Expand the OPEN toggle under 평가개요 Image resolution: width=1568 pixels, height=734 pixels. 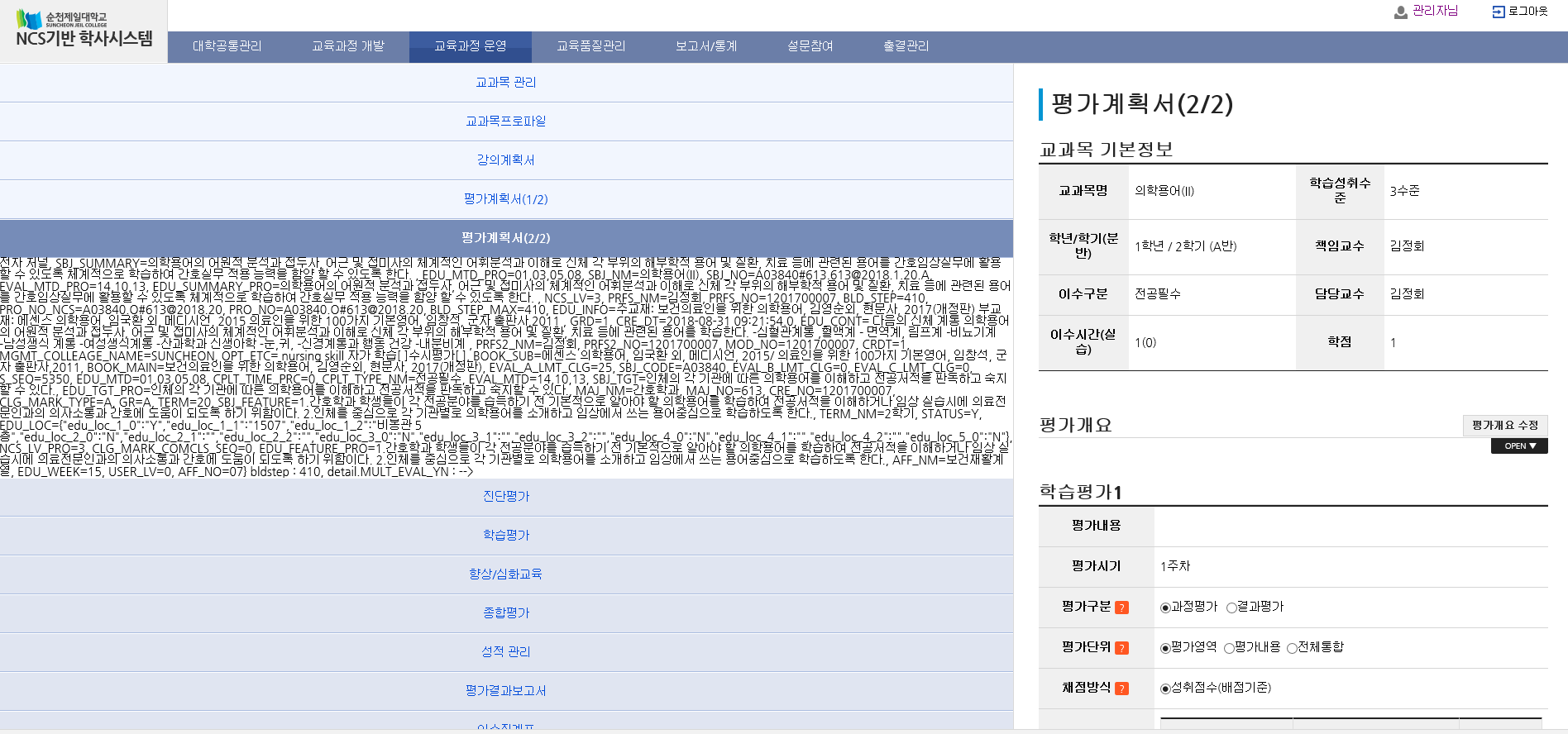pos(1518,446)
